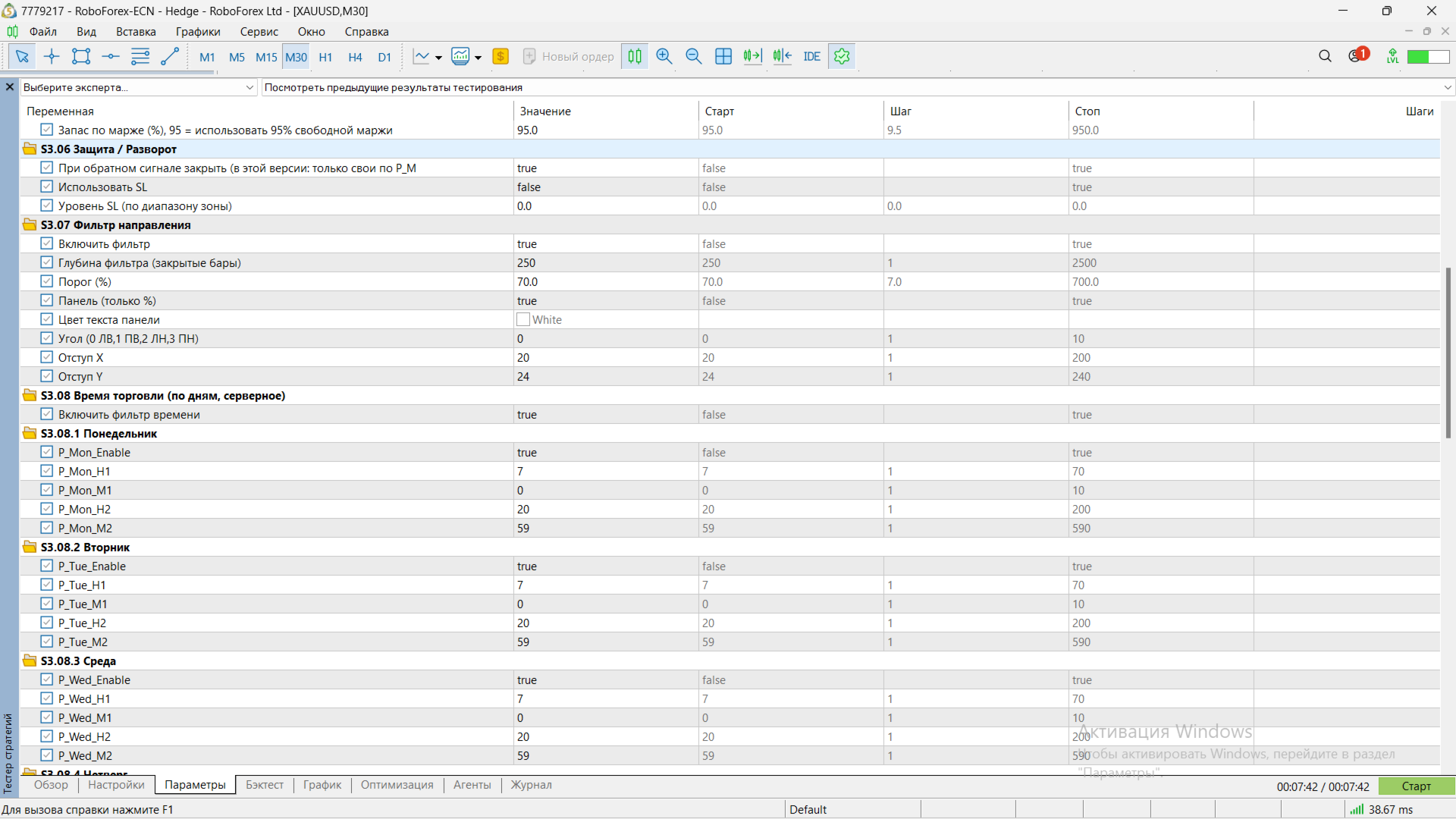Image resolution: width=1456 pixels, height=819 pixels.
Task: Open the IDE MetaEditor button
Action: [811, 56]
